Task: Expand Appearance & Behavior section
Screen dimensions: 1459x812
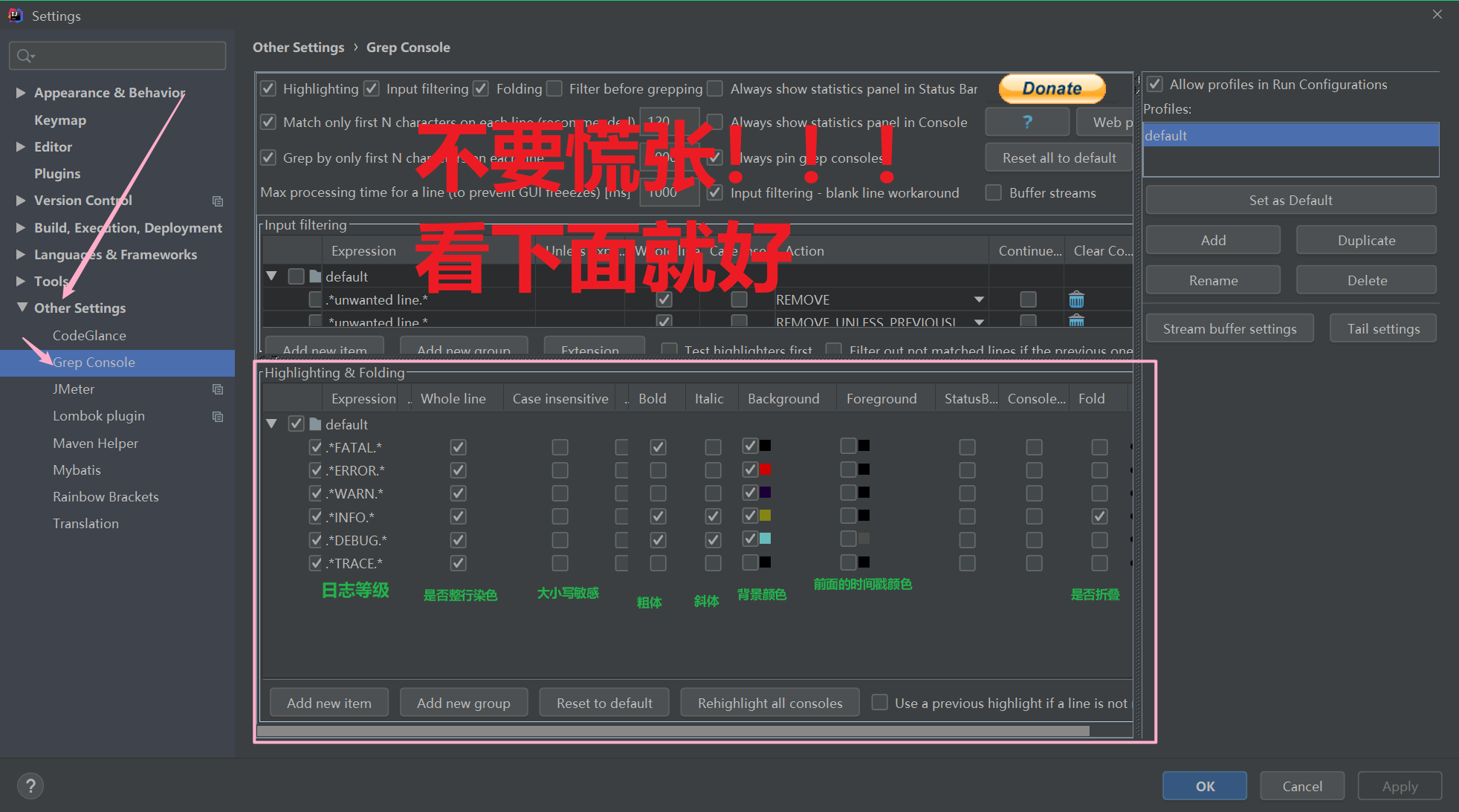Action: (x=21, y=93)
